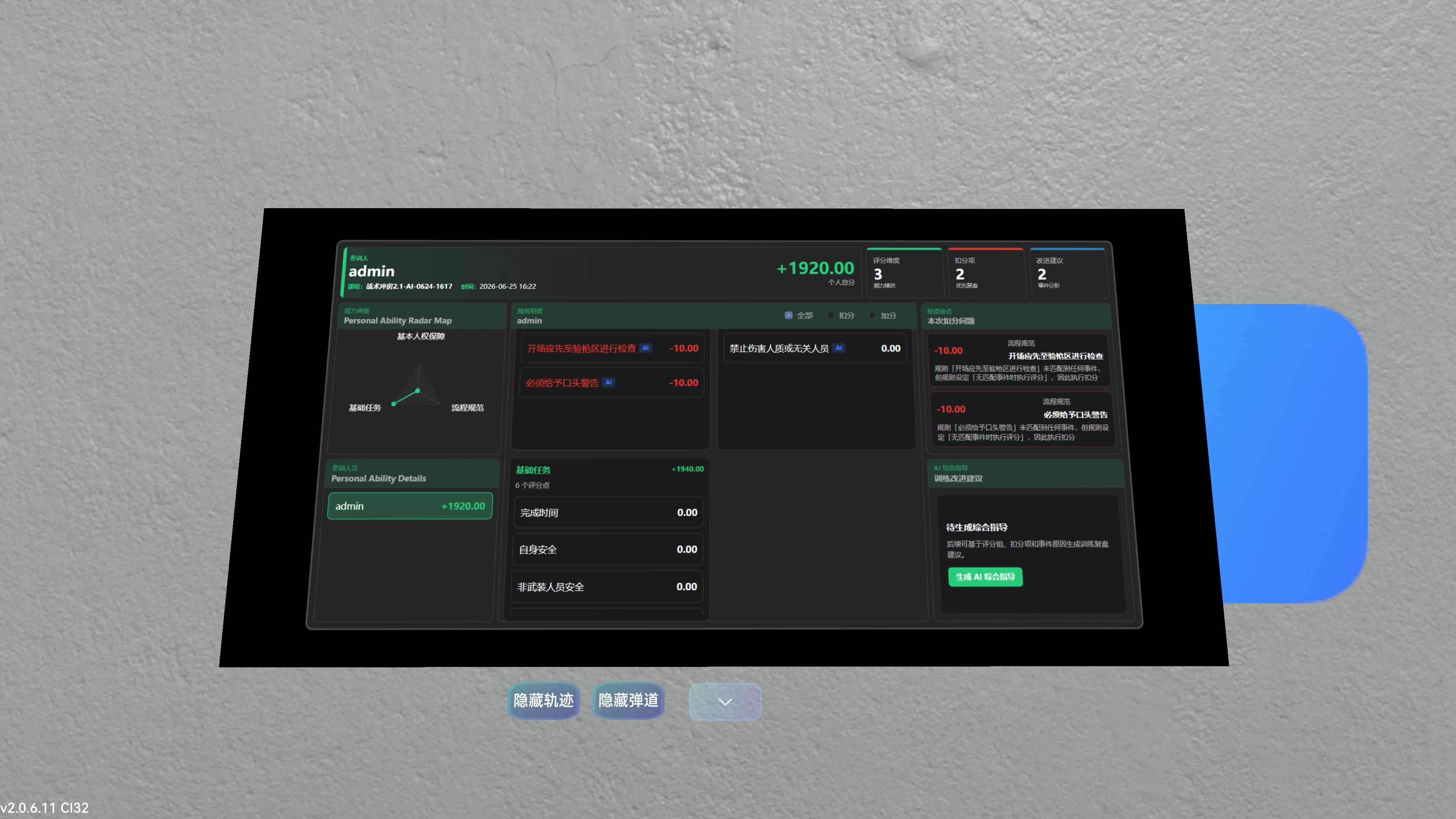This screenshot has width=1456, height=819.
Task: Click the blue rounded panel behind dashboard
Action: (x=1294, y=452)
